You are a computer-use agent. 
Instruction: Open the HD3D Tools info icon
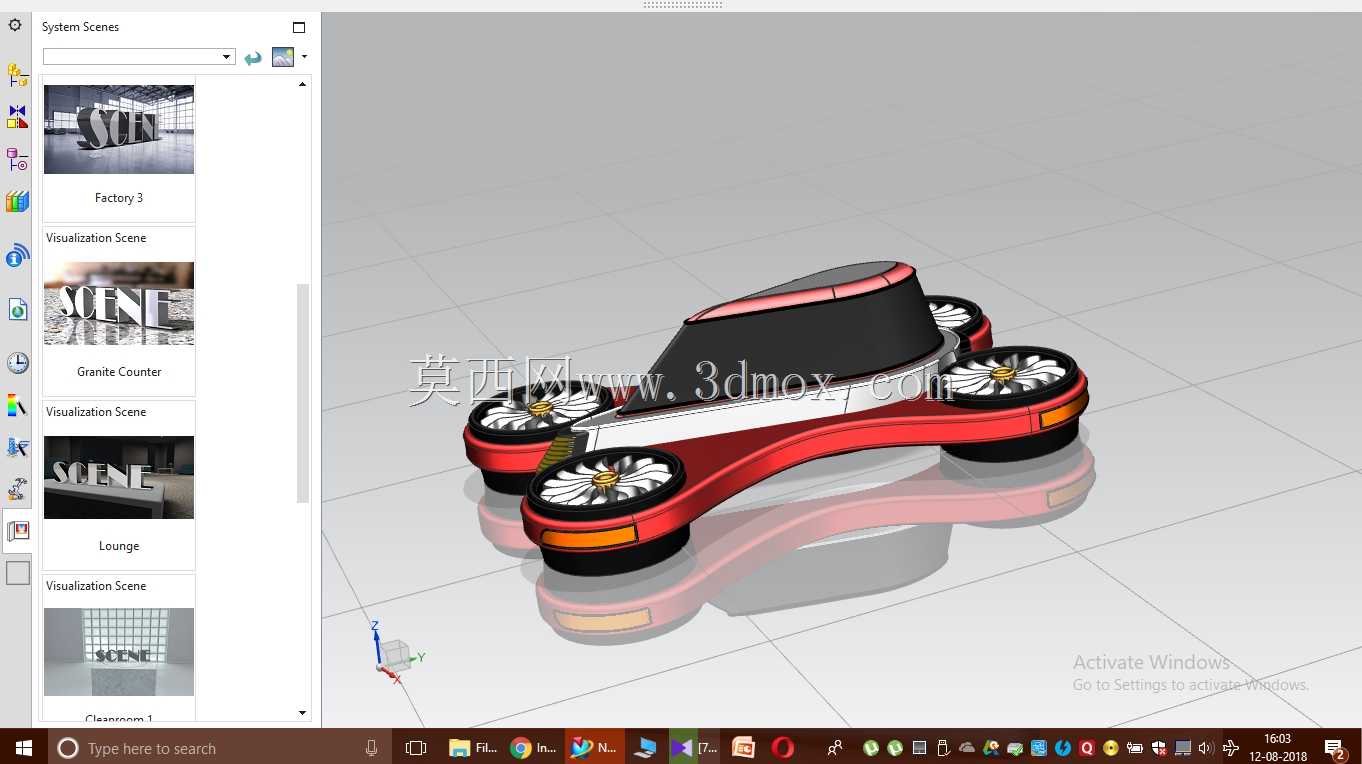17,256
